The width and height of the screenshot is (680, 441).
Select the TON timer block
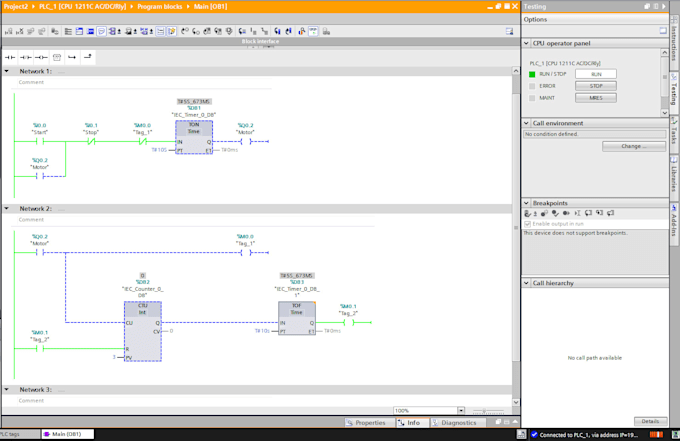tap(194, 137)
